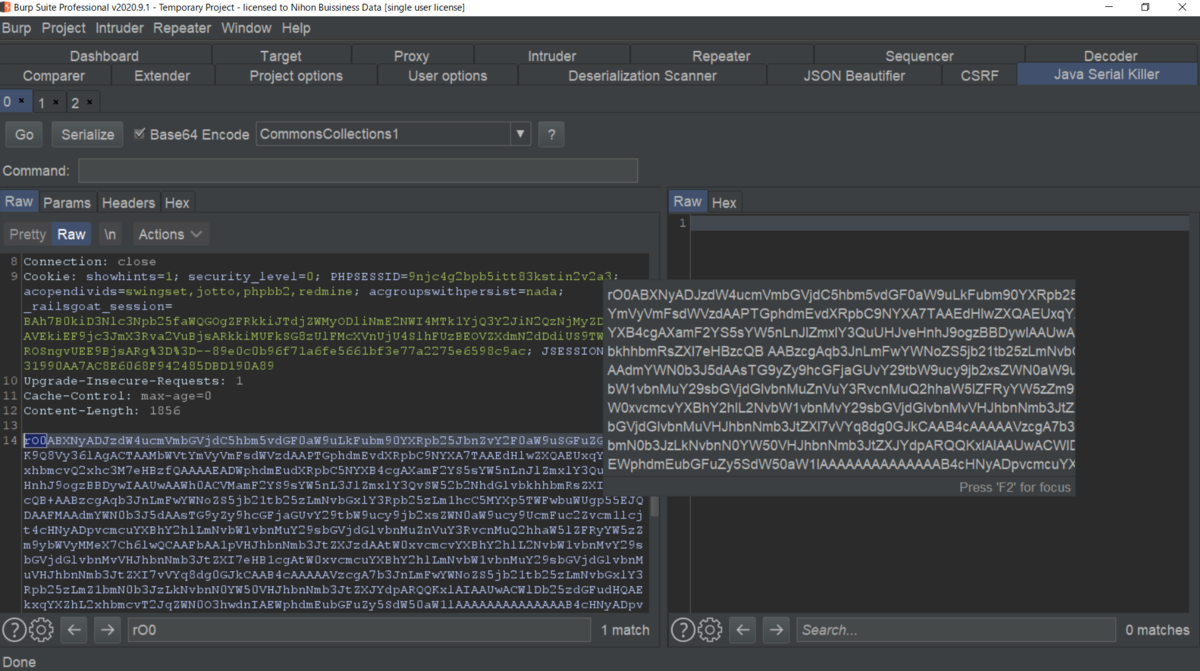This screenshot has height=671, width=1200.
Task: Focus the Command input field
Action: click(358, 170)
